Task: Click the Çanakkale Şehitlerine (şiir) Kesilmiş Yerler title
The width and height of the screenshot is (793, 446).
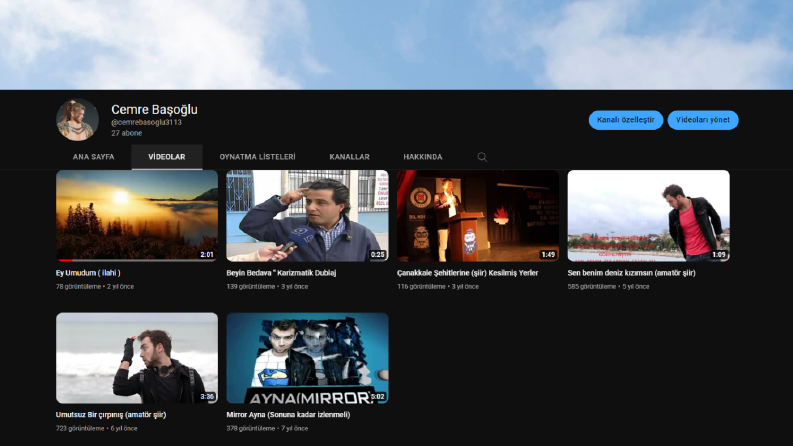Action: [x=467, y=273]
